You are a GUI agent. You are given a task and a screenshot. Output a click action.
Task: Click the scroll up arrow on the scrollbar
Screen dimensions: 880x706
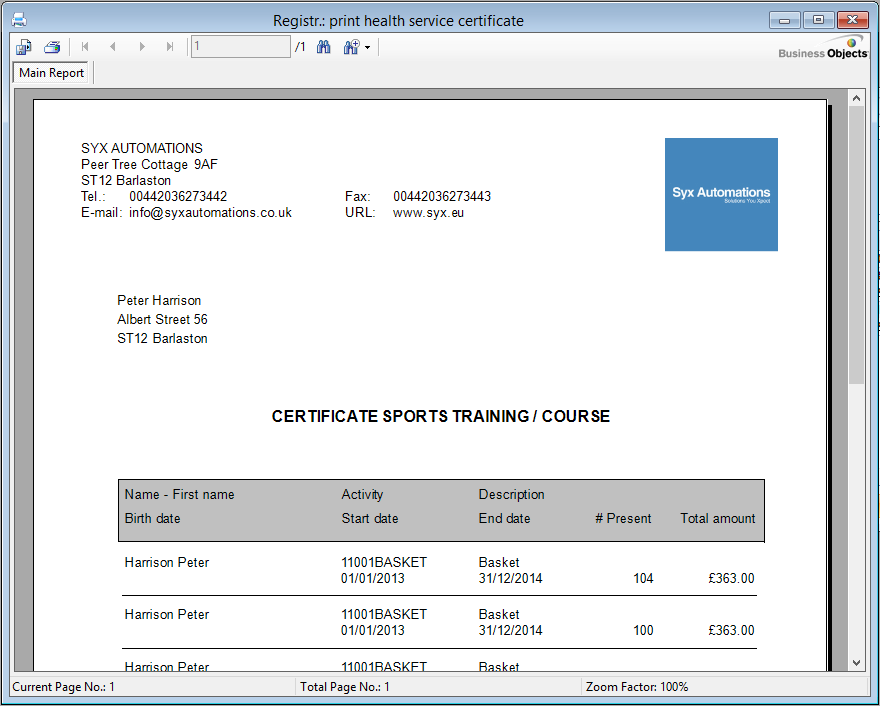tap(856, 98)
